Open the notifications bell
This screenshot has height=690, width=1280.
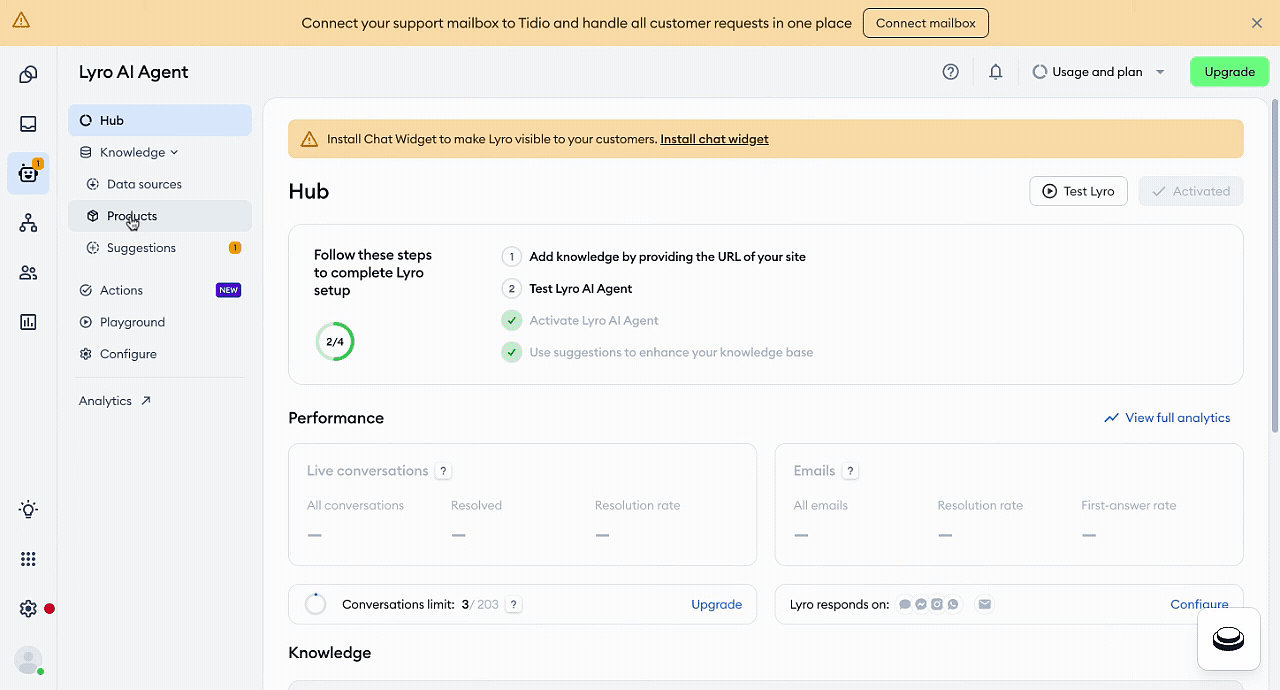[x=996, y=72]
